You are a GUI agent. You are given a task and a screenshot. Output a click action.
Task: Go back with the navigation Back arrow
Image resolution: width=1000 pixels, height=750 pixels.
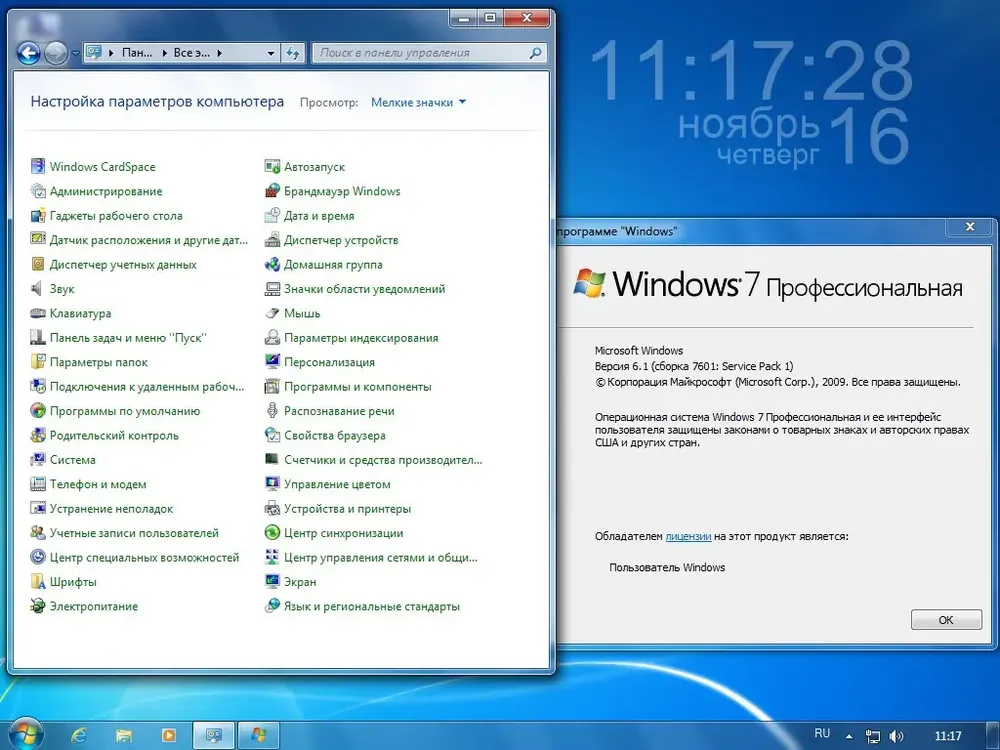28,53
